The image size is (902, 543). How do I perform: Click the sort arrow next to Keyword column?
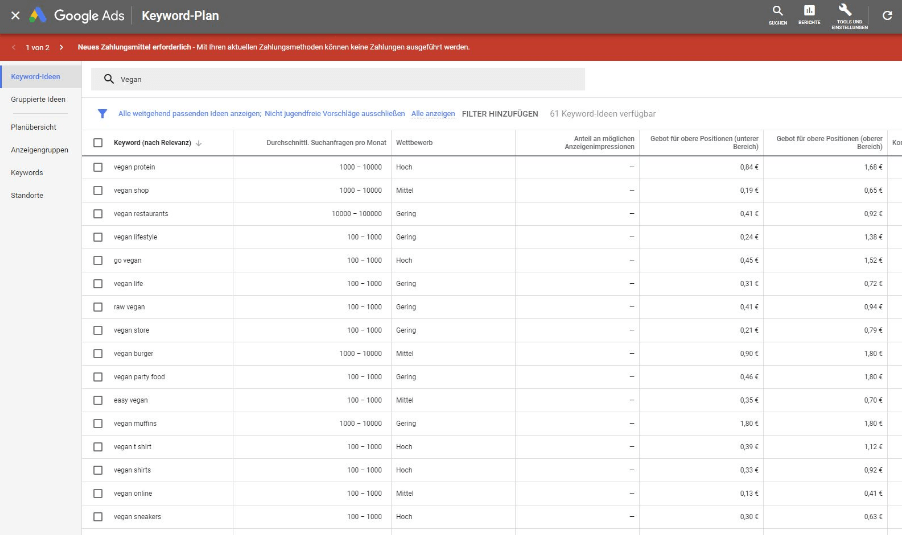pos(198,143)
